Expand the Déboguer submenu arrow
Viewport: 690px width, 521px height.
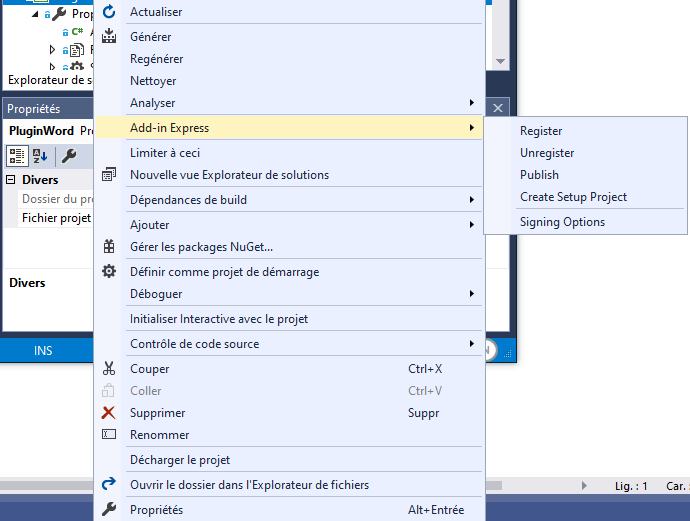471,294
